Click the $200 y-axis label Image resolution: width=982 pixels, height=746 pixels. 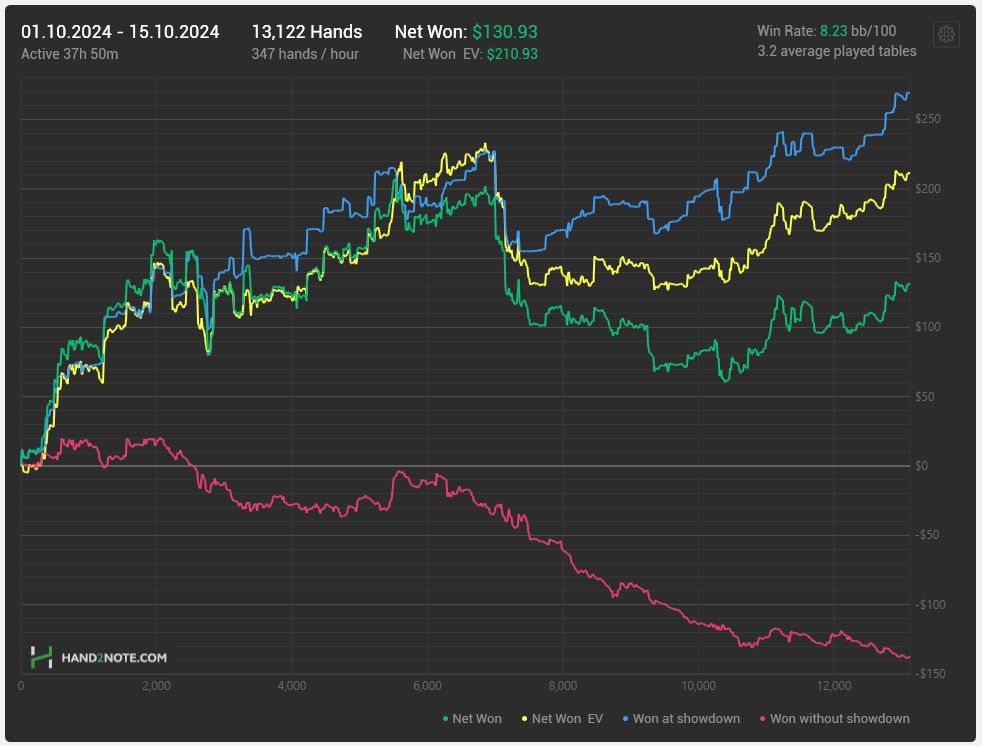[928, 189]
